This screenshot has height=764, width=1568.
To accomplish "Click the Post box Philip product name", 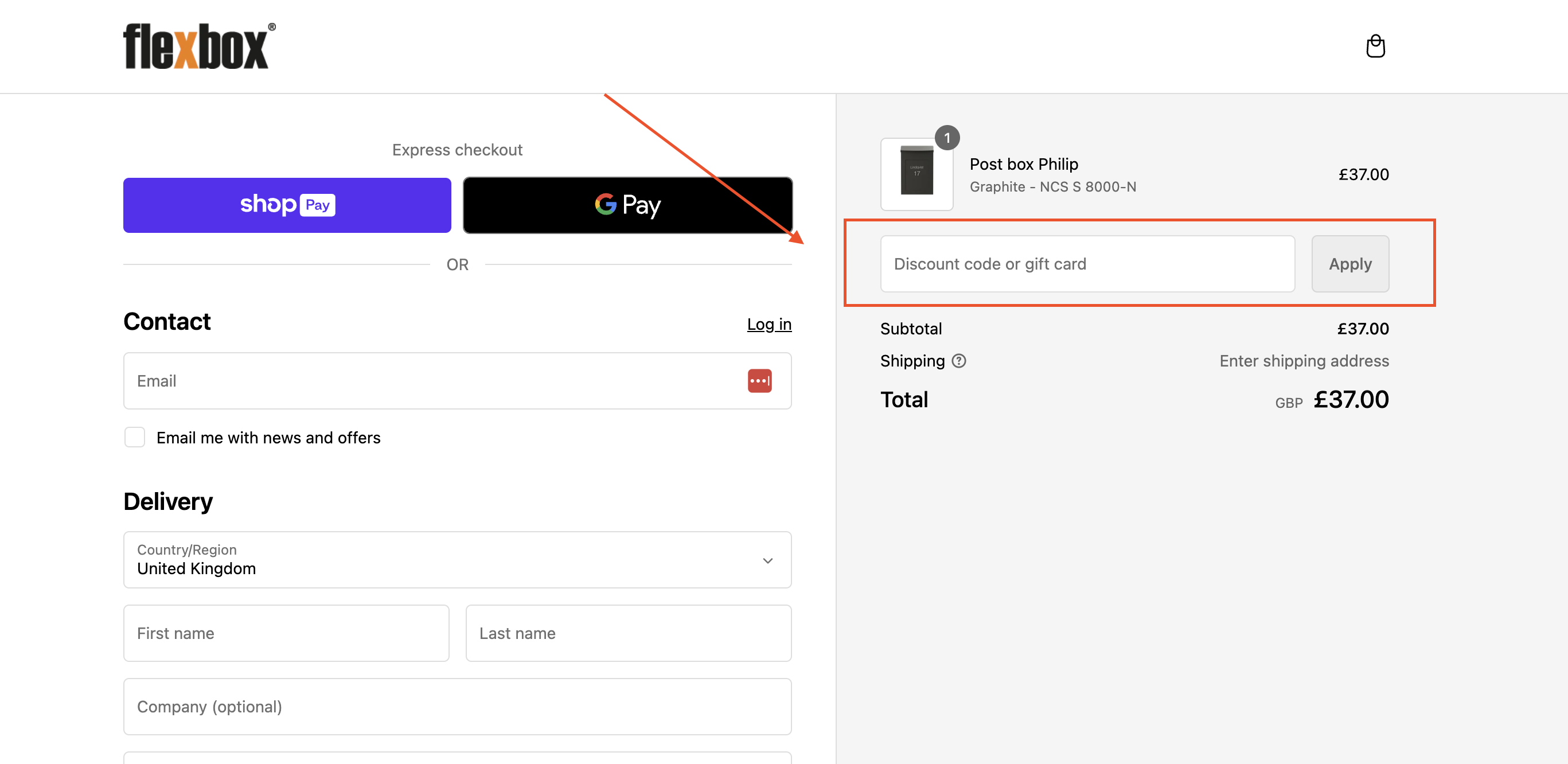I will click(1023, 164).
